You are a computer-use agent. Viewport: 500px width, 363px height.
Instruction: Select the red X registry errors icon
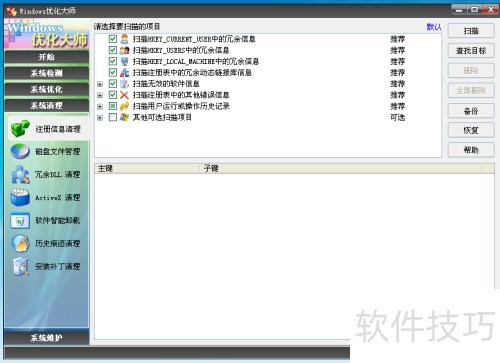[x=124, y=95]
